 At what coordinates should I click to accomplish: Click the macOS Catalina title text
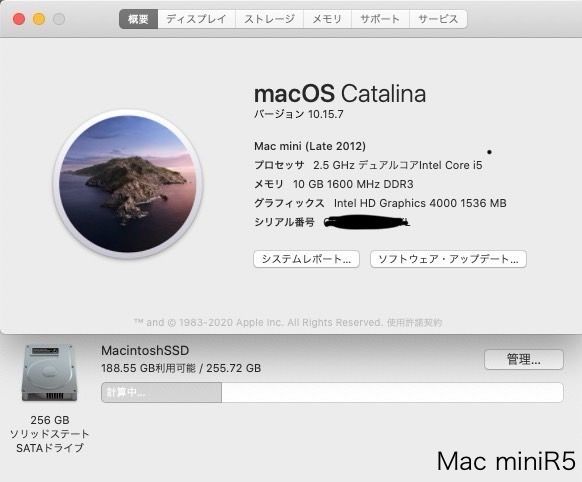point(340,94)
